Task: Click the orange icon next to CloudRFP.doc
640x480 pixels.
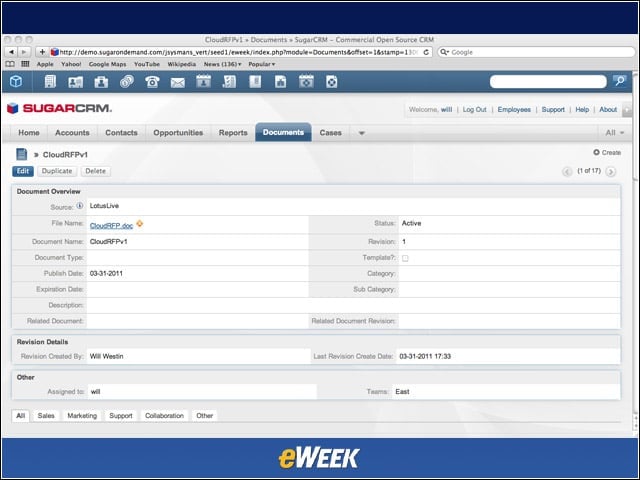Action: tap(140, 224)
